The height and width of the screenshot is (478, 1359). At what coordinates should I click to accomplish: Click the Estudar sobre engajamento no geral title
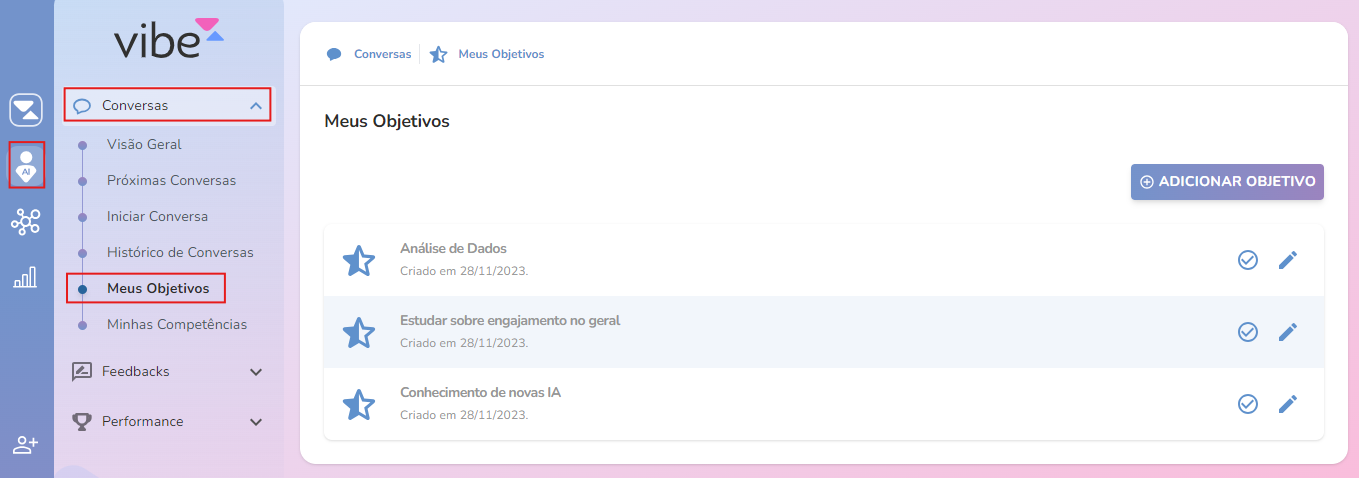tap(510, 321)
